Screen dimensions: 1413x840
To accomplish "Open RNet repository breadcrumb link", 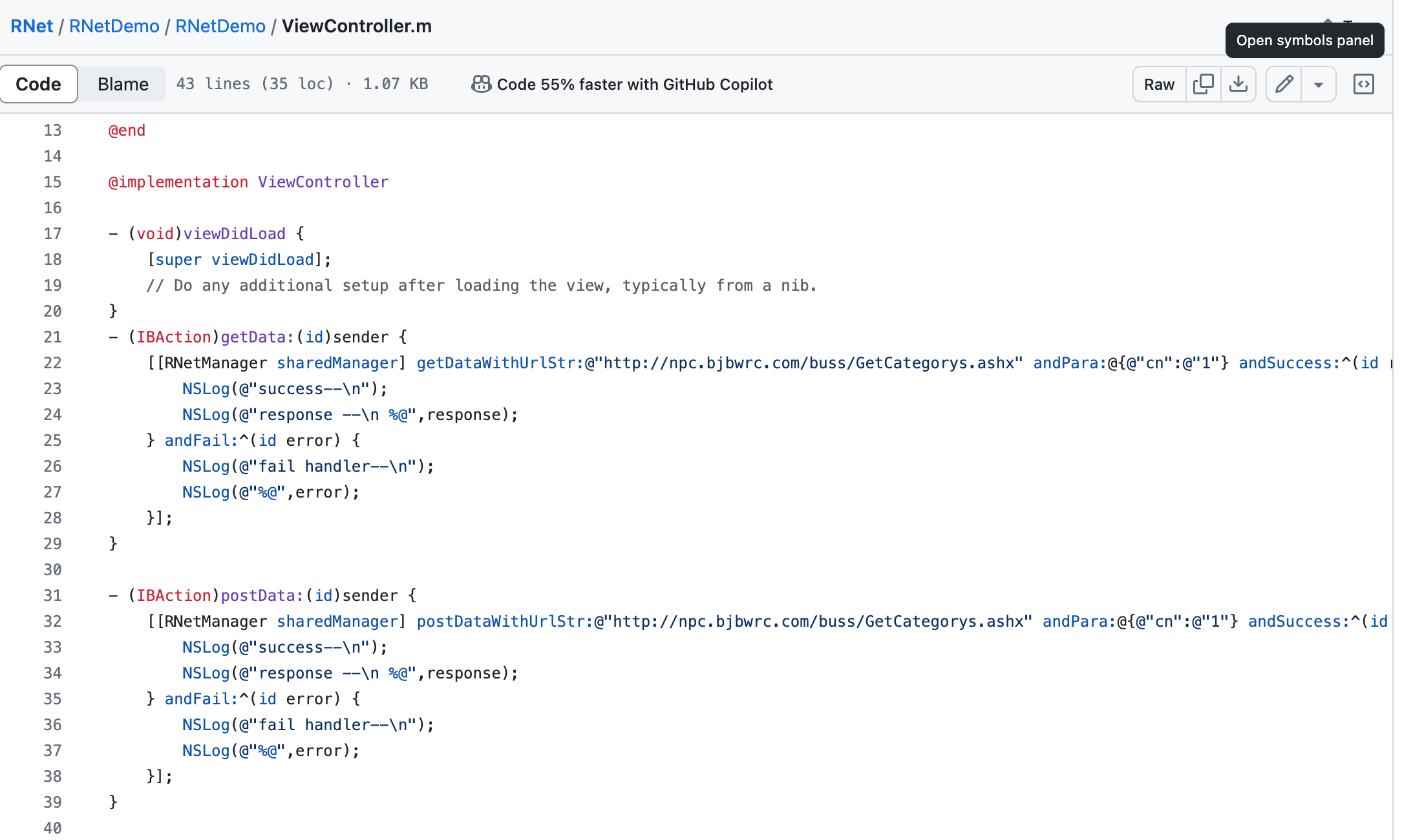I will point(32,26).
